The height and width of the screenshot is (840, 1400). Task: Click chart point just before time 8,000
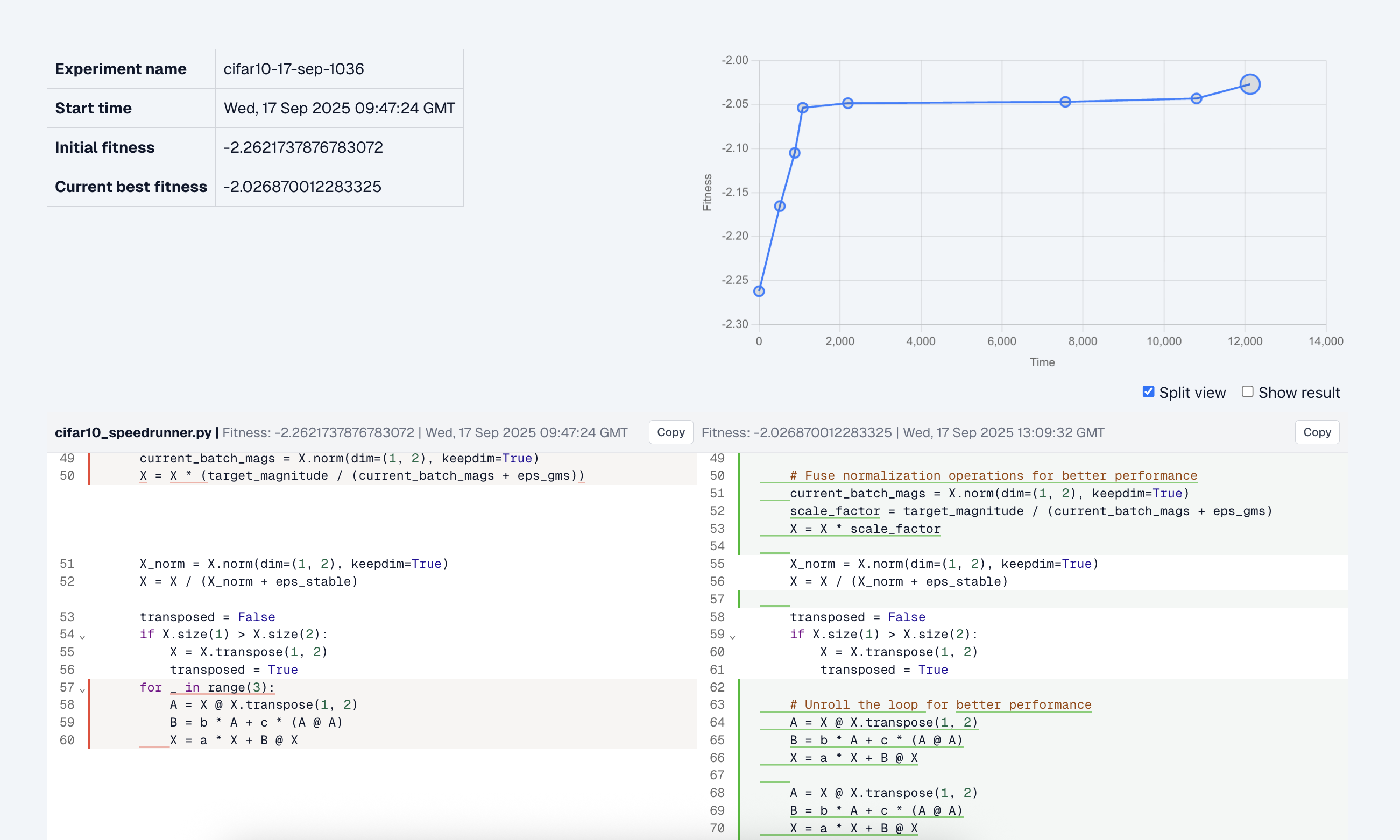[x=1065, y=102]
